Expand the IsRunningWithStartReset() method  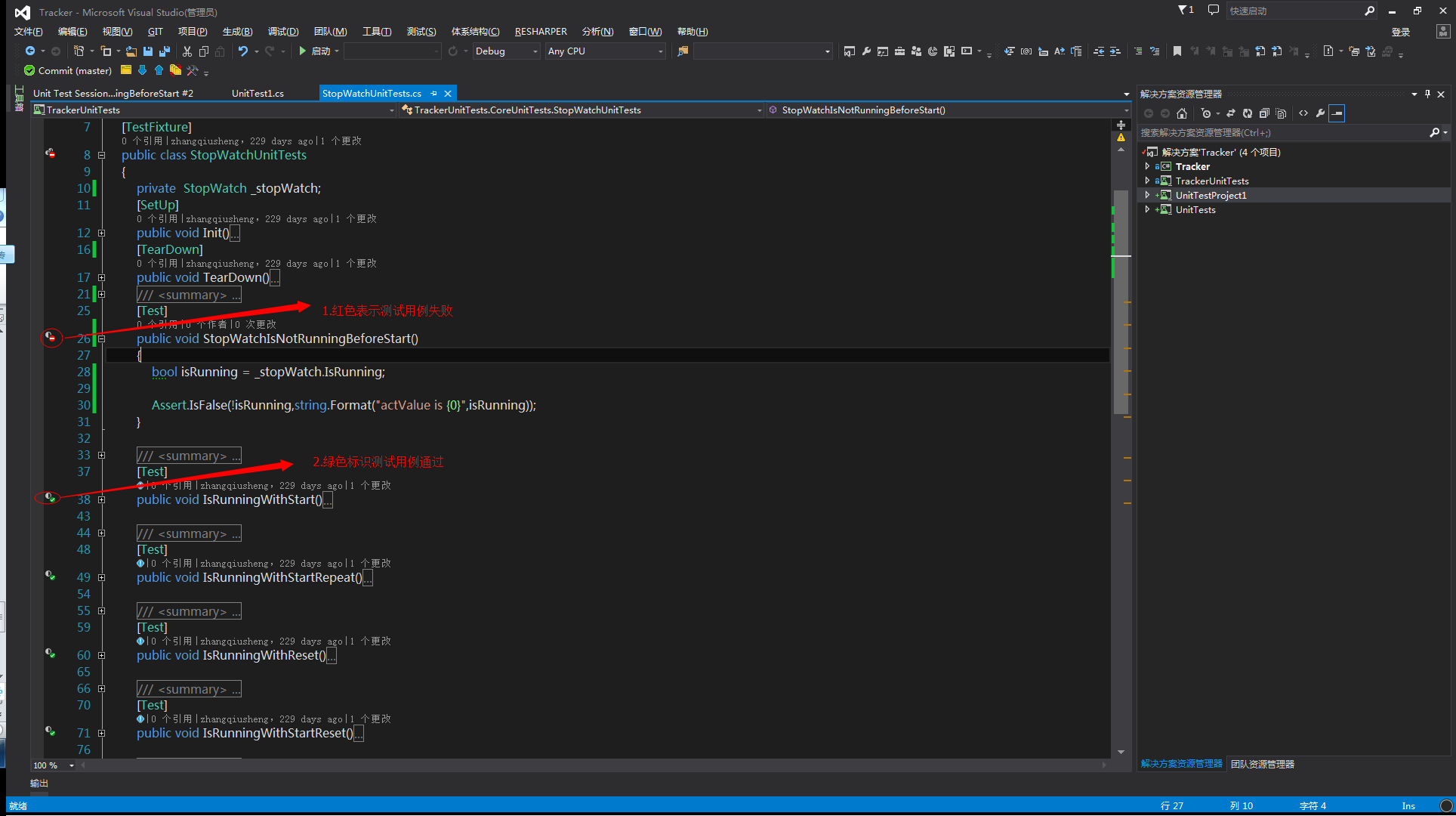click(101, 733)
